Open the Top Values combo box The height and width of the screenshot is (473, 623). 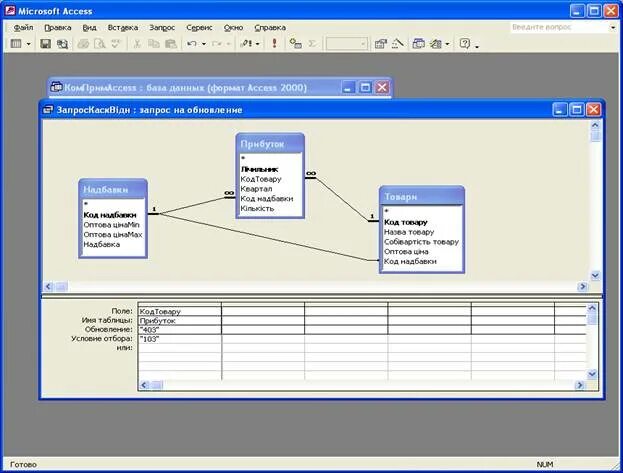(347, 44)
